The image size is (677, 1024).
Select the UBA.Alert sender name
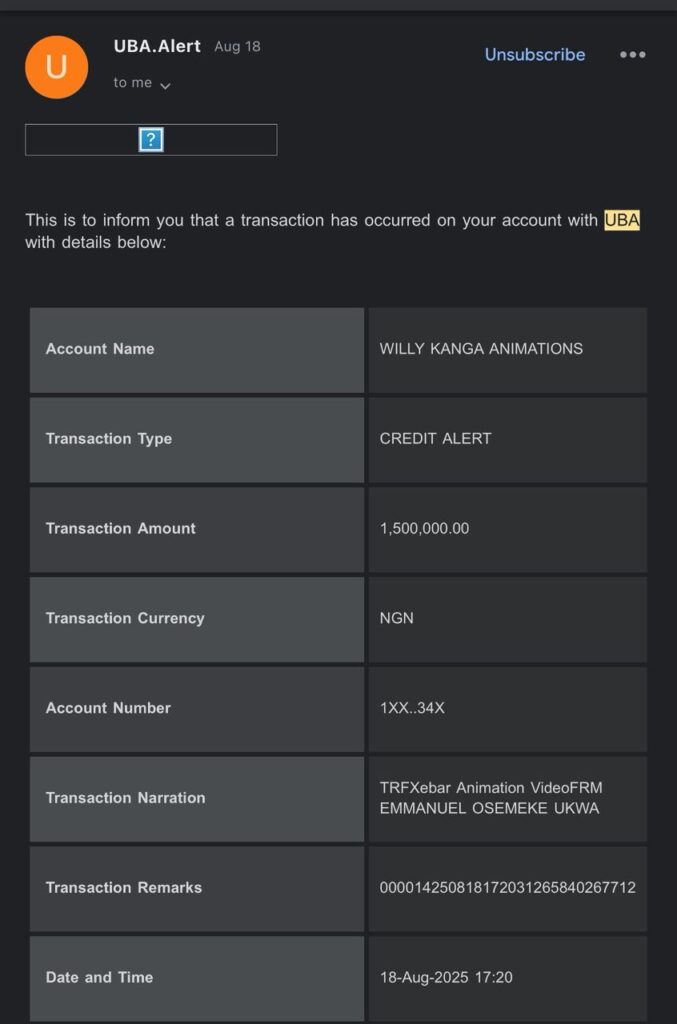[157, 46]
